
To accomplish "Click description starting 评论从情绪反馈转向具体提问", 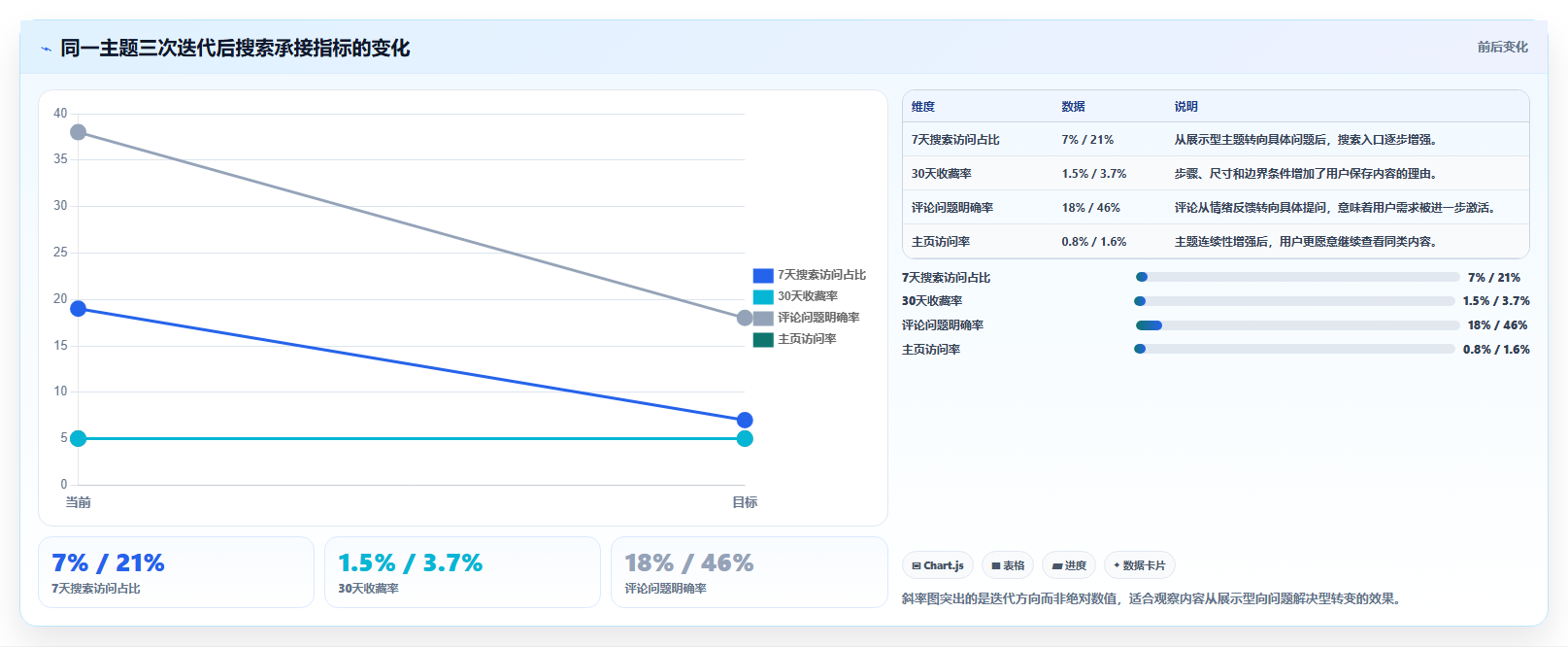I will (1337, 208).
